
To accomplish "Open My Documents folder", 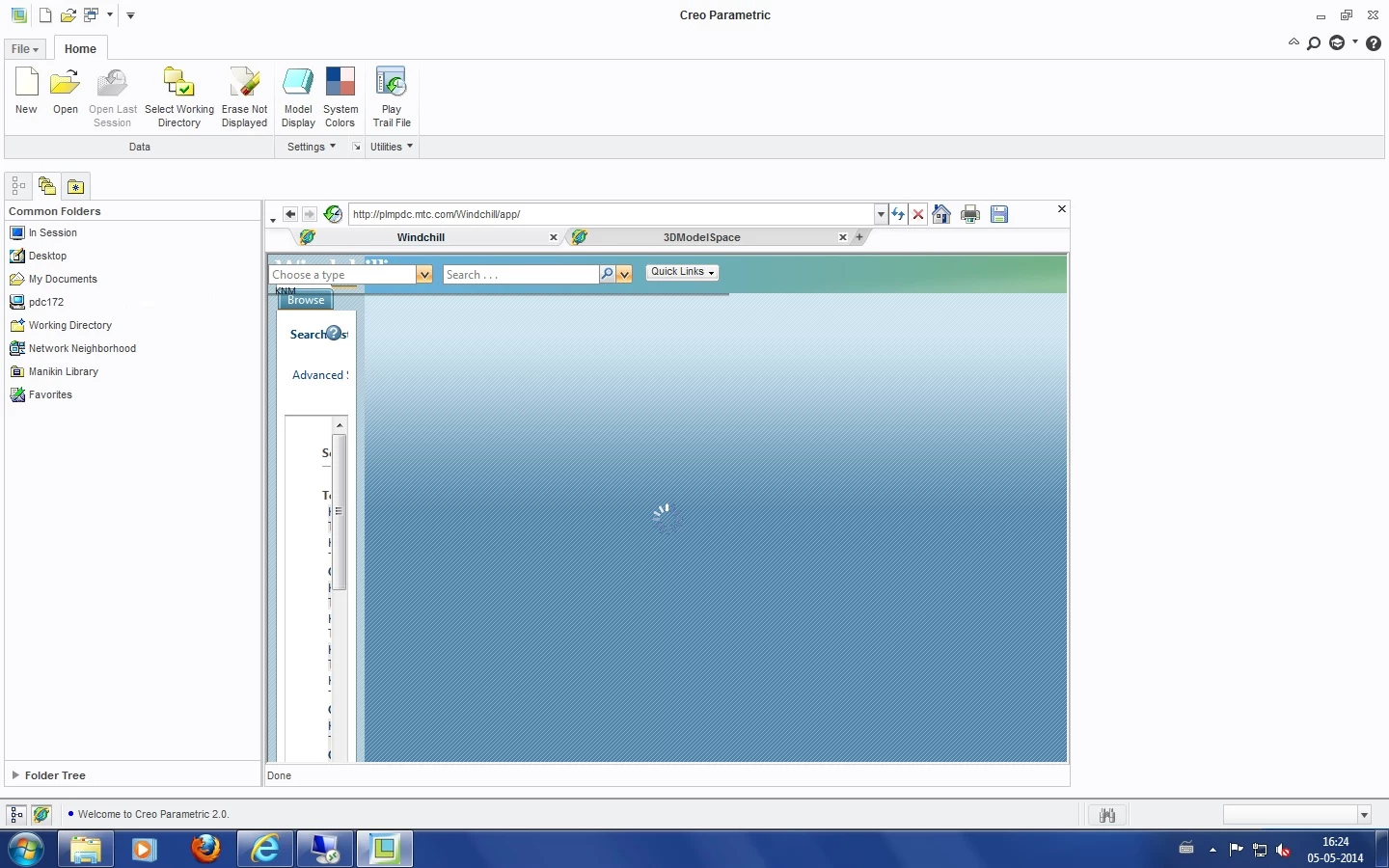I will (x=54, y=279).
